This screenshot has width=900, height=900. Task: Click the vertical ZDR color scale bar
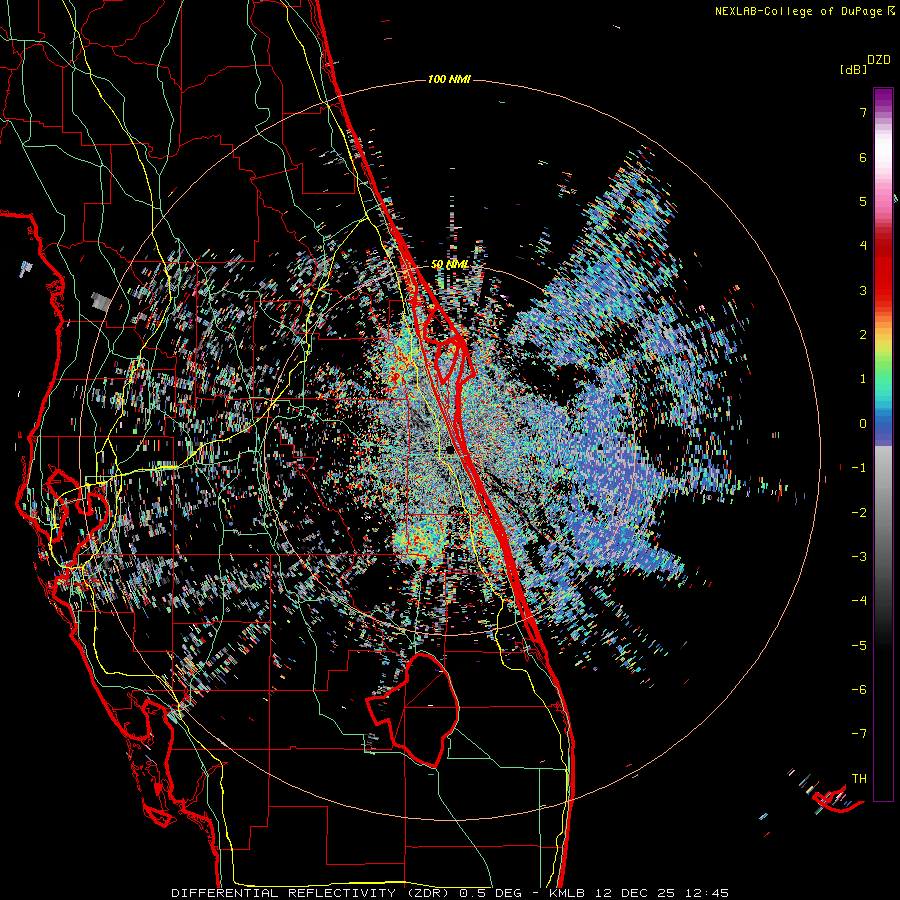tap(883, 444)
